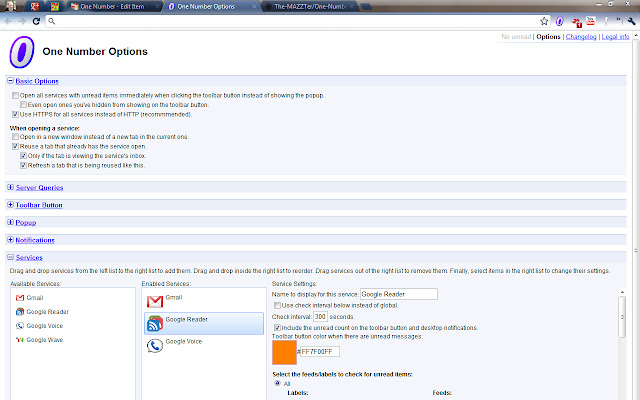This screenshot has width=640, height=400.
Task: Uncheck Reuse a tab that already has service
Action: (x=15, y=147)
